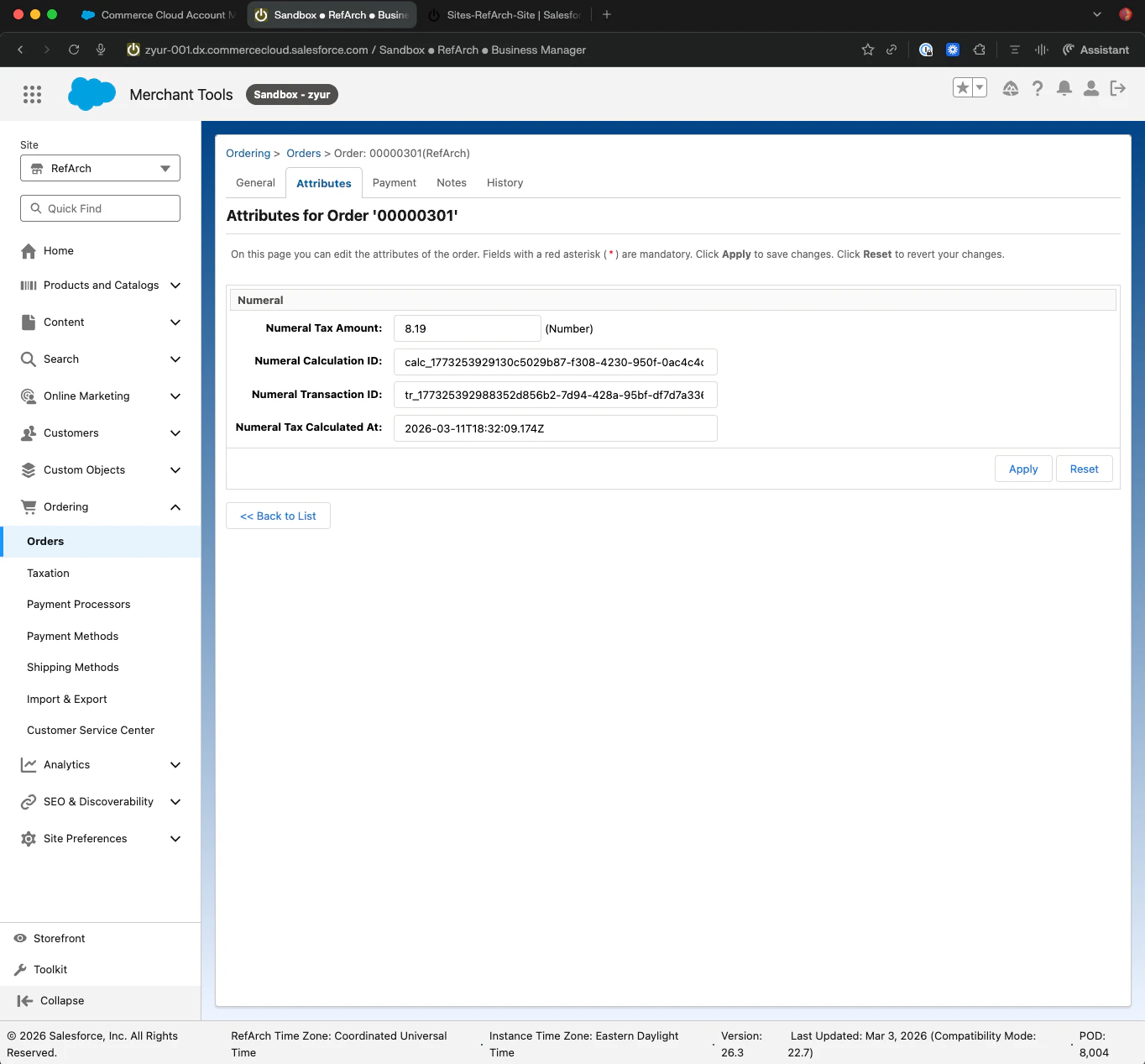Screen dimensions: 1145x1064
Task: Open the app launcher grid icon
Action: (32, 94)
